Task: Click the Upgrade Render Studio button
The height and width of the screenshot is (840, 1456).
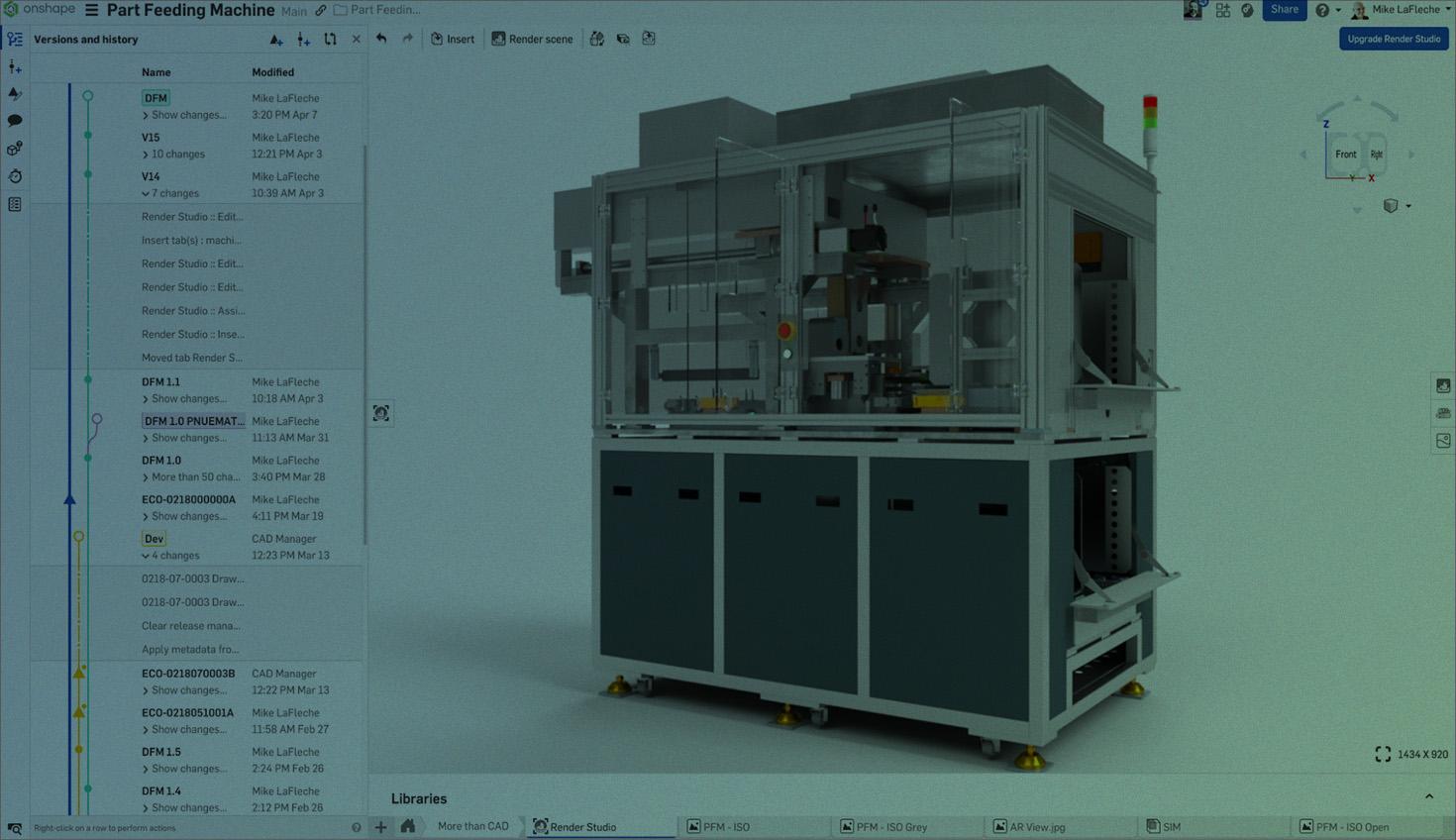Action: pyautogui.click(x=1393, y=39)
